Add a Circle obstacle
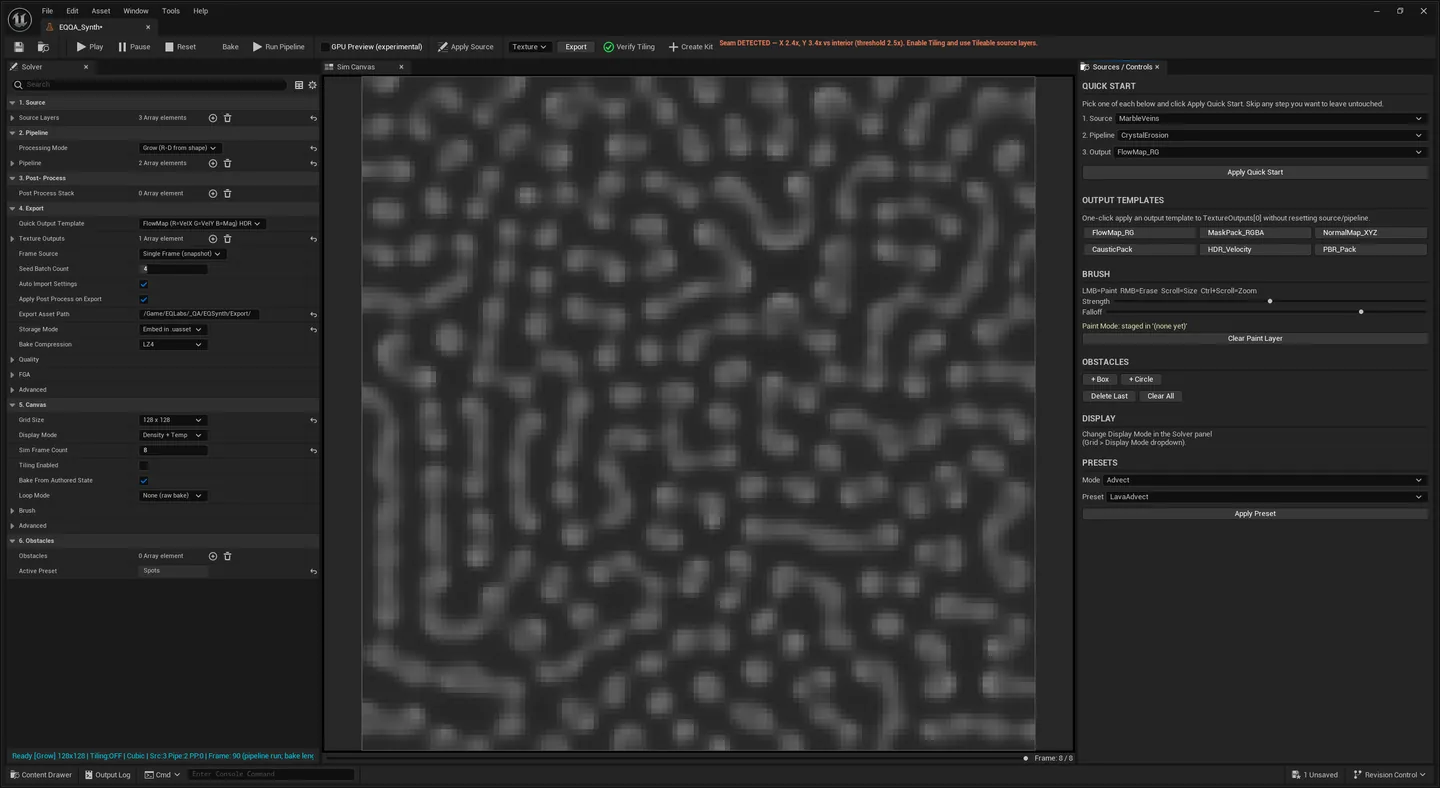The image size is (1440, 788). pyautogui.click(x=1141, y=379)
